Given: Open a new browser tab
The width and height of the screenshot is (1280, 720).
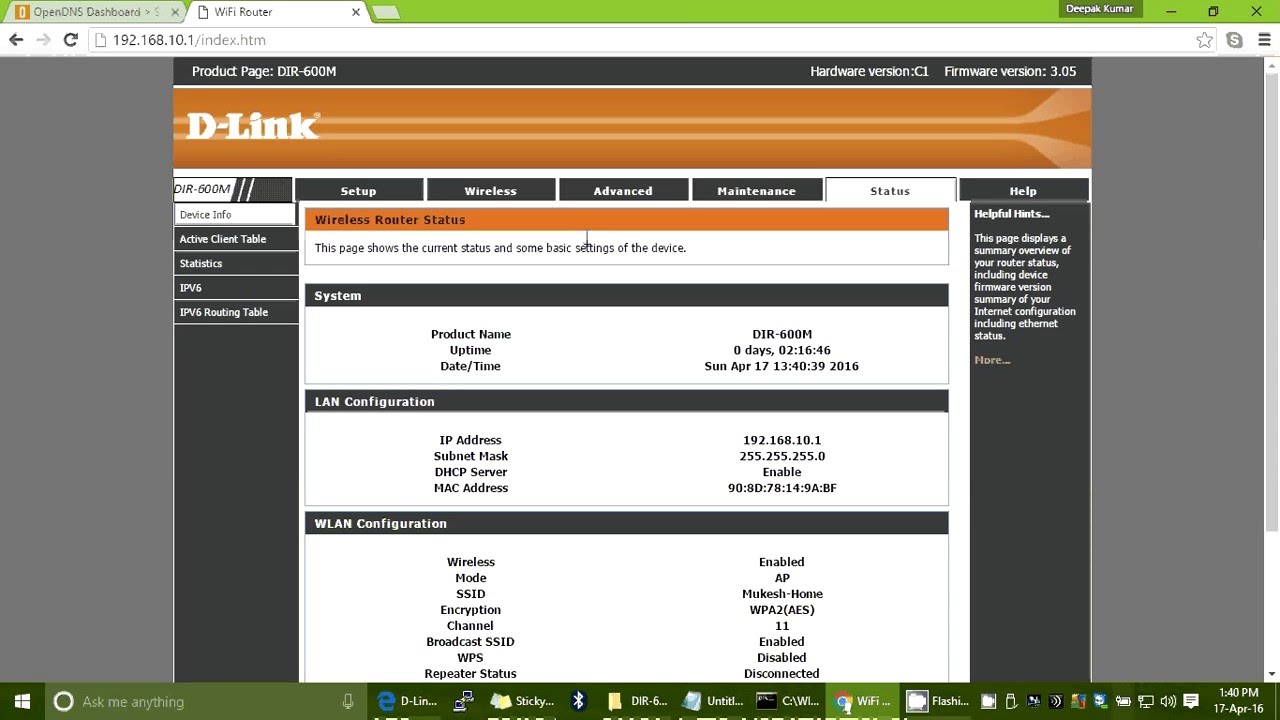Looking at the screenshot, I should [386, 12].
